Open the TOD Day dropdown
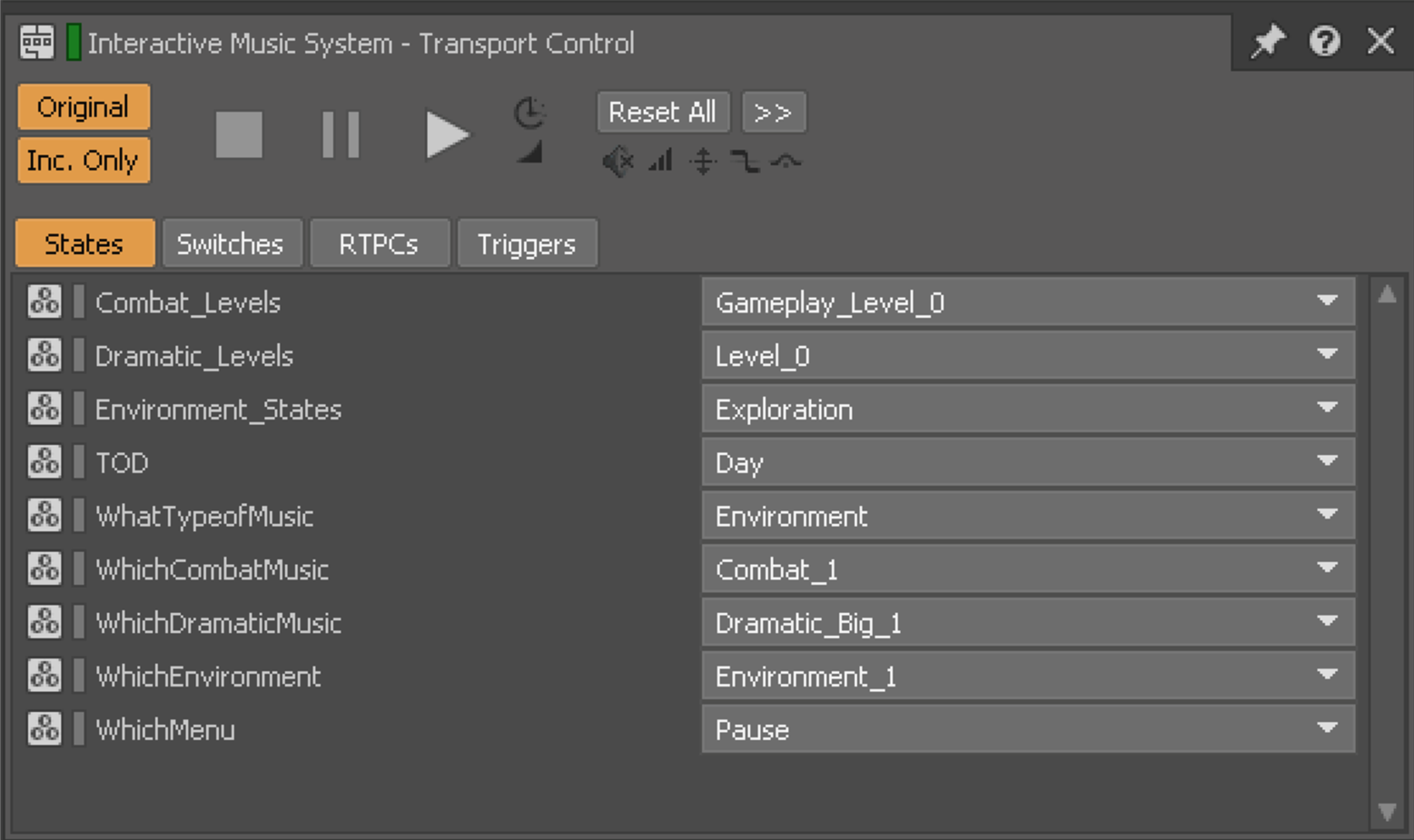 coord(1028,463)
